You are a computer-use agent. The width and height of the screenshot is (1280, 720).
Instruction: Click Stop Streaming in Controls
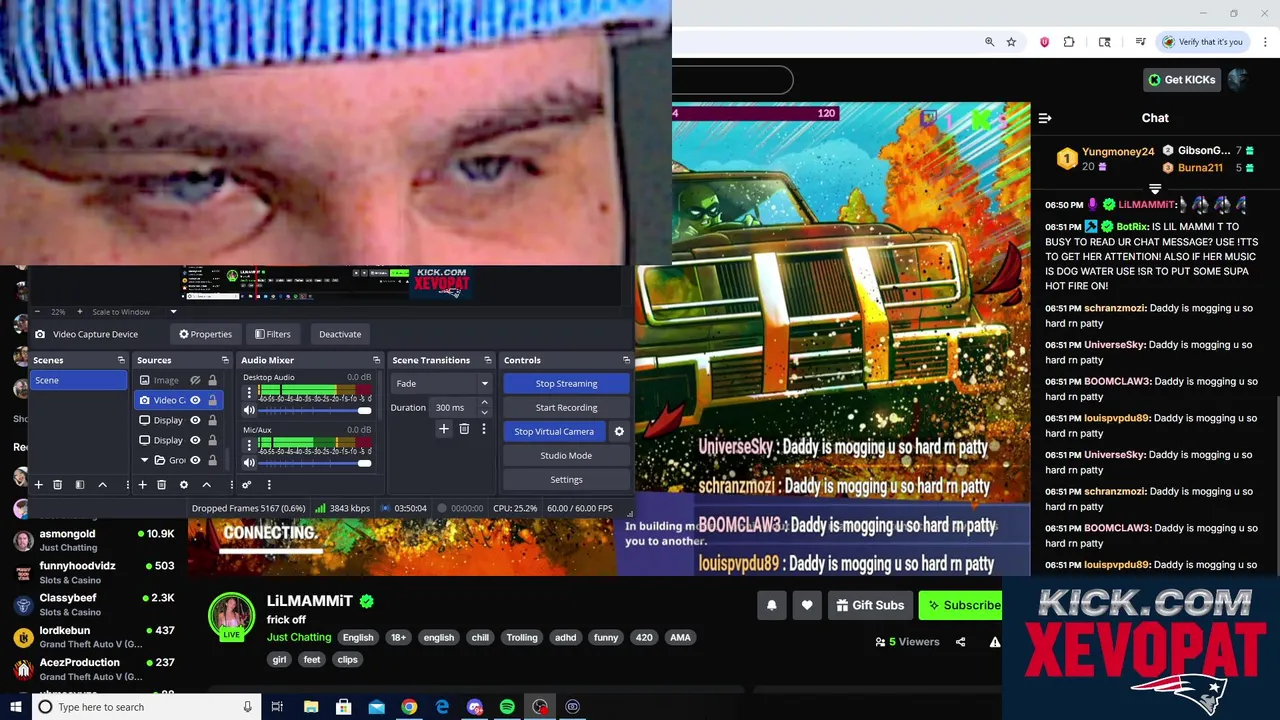pos(566,383)
